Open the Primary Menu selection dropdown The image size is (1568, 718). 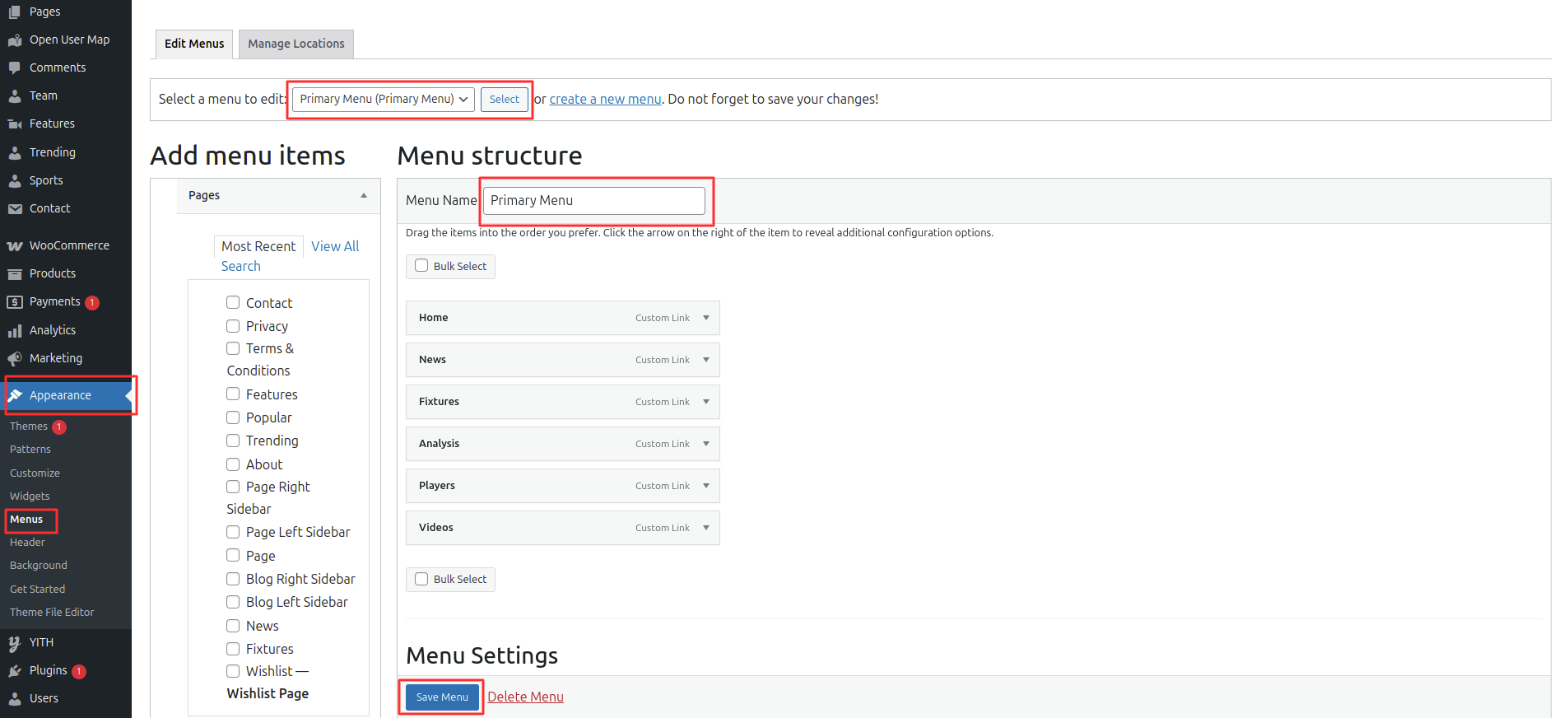383,99
